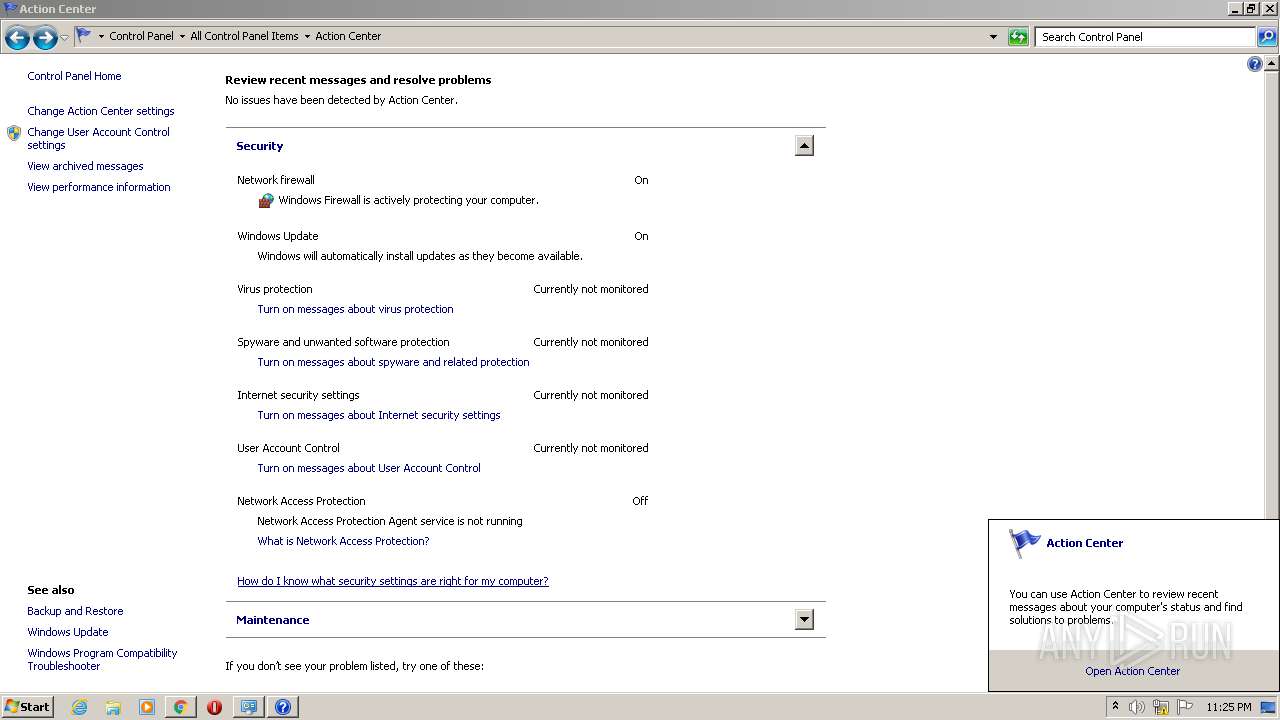Click the UAC shield icon in the sidebar
Screen dimensions: 1280x720
click(x=14, y=133)
